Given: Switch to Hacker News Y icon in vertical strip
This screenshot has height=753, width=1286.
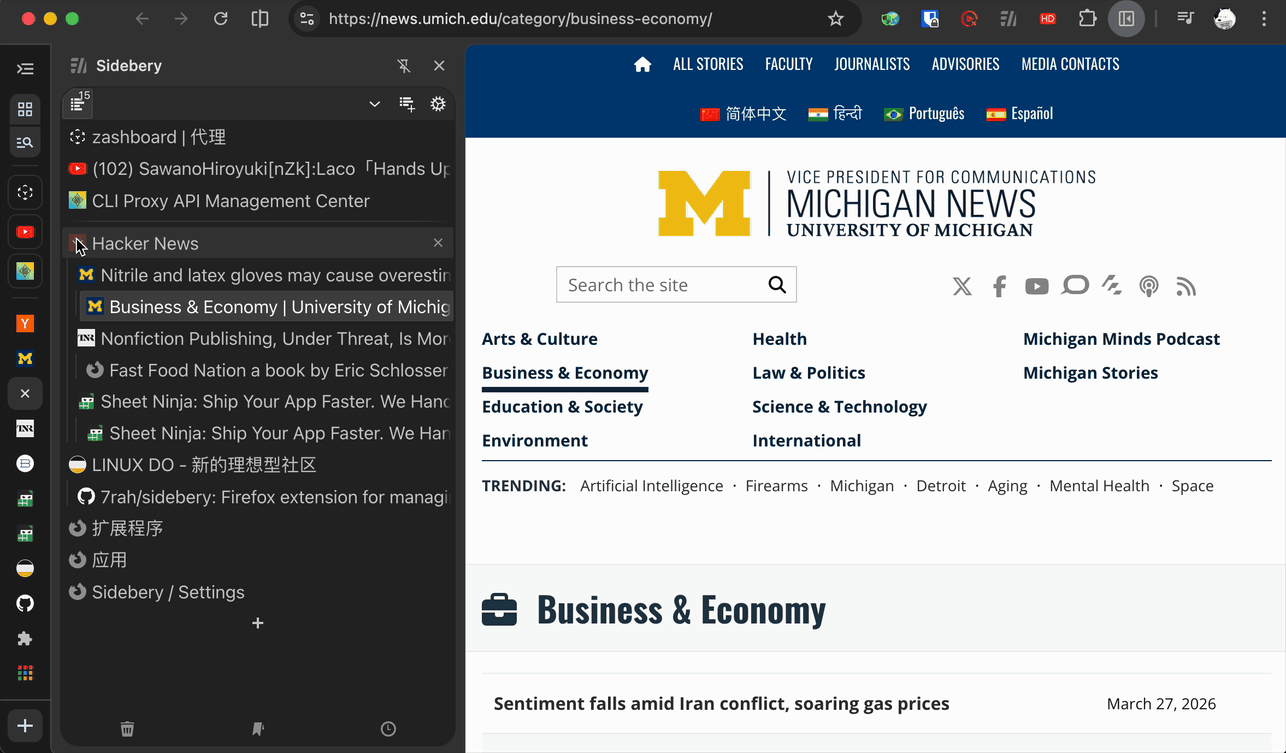Looking at the screenshot, I should coord(25,323).
